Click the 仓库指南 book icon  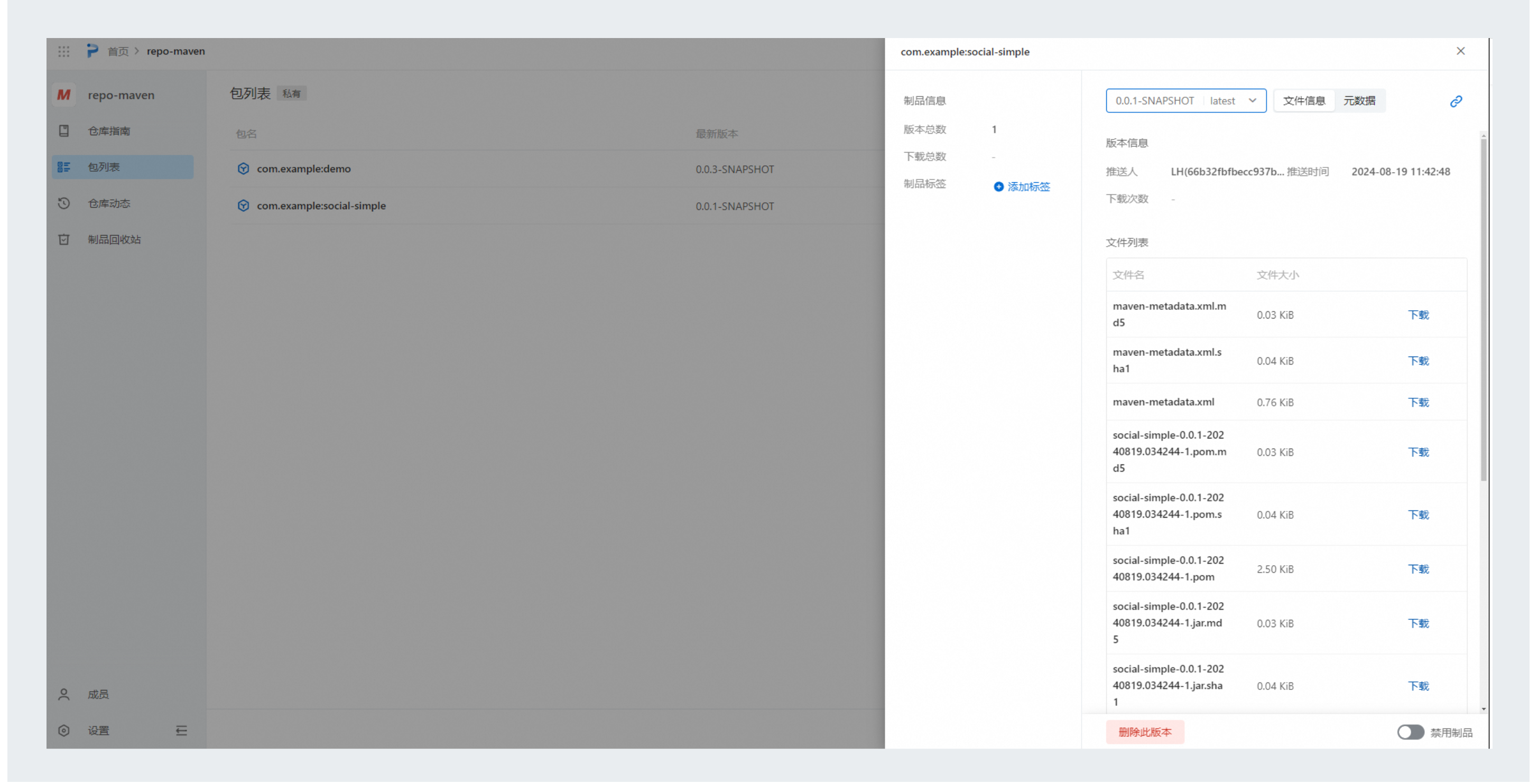64,130
